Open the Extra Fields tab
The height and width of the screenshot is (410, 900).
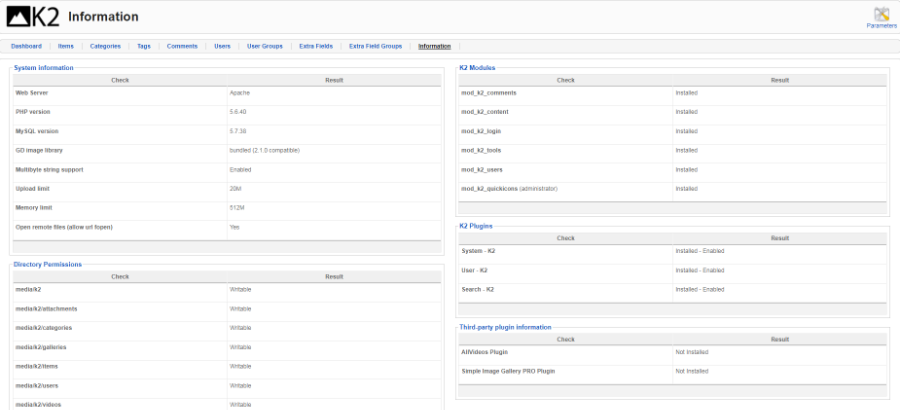pos(316,47)
